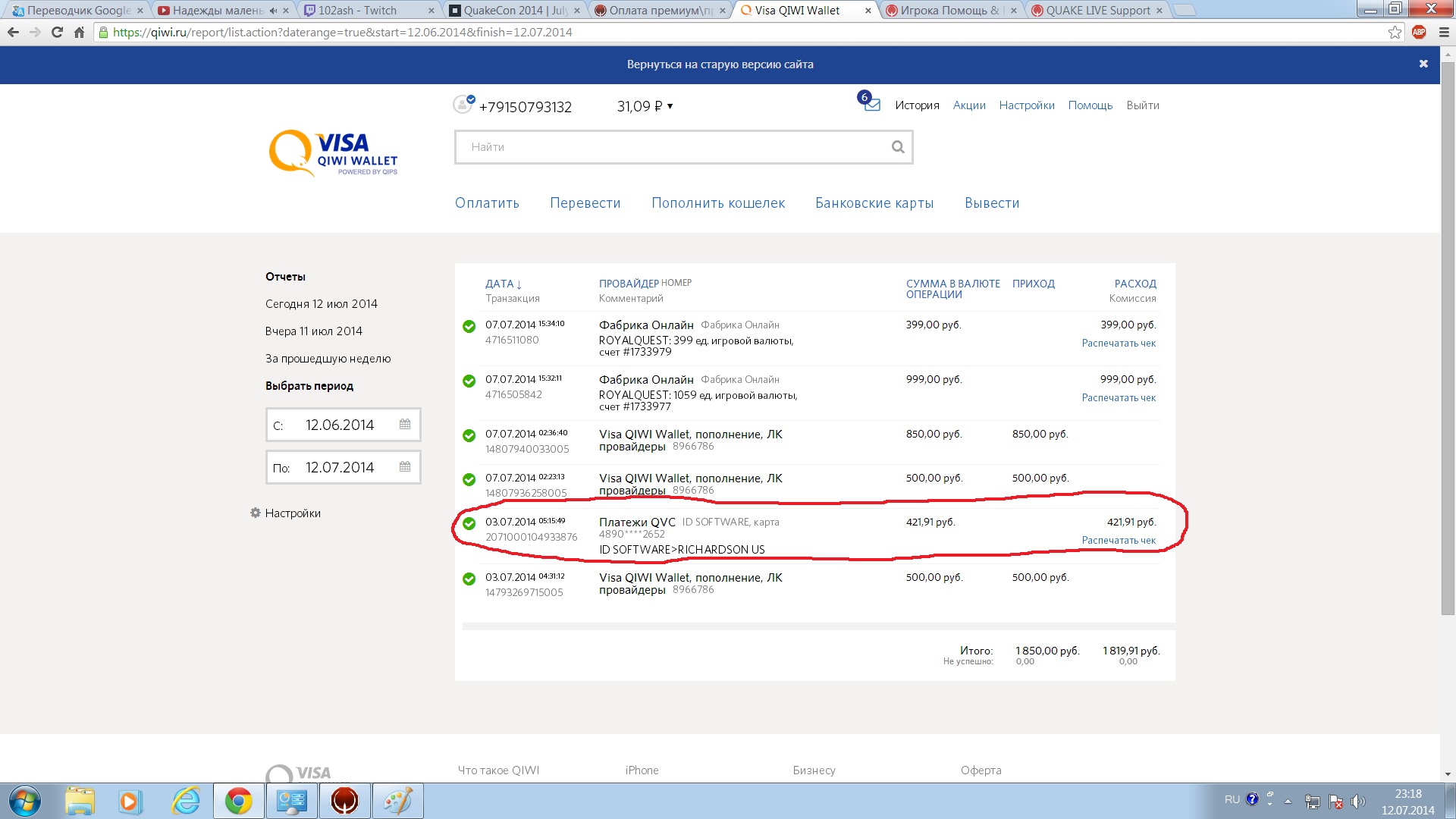This screenshot has width=1456, height=819.
Task: Switch to the QuakeCon 2014 tab
Action: point(516,11)
